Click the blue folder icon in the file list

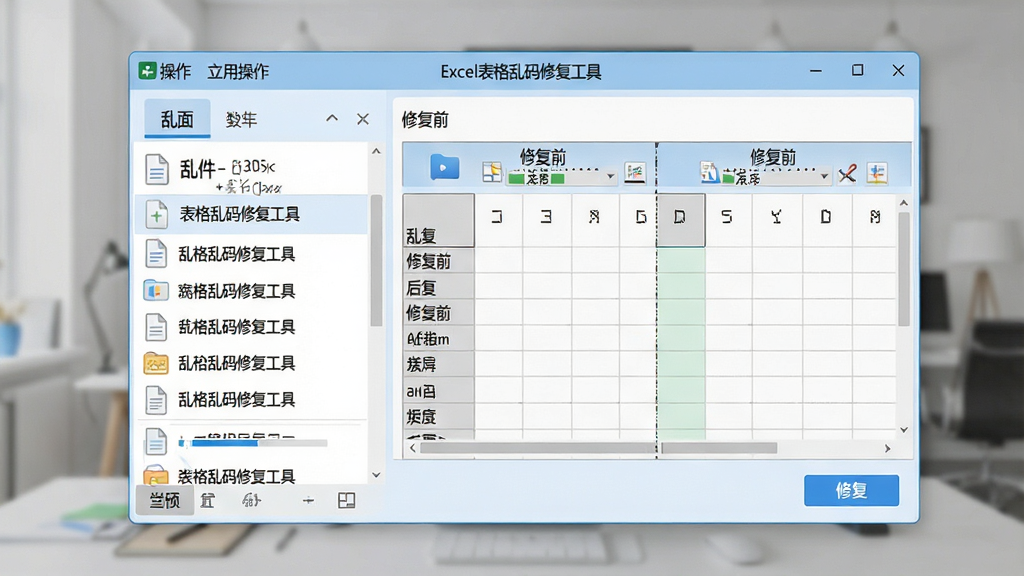[156, 290]
